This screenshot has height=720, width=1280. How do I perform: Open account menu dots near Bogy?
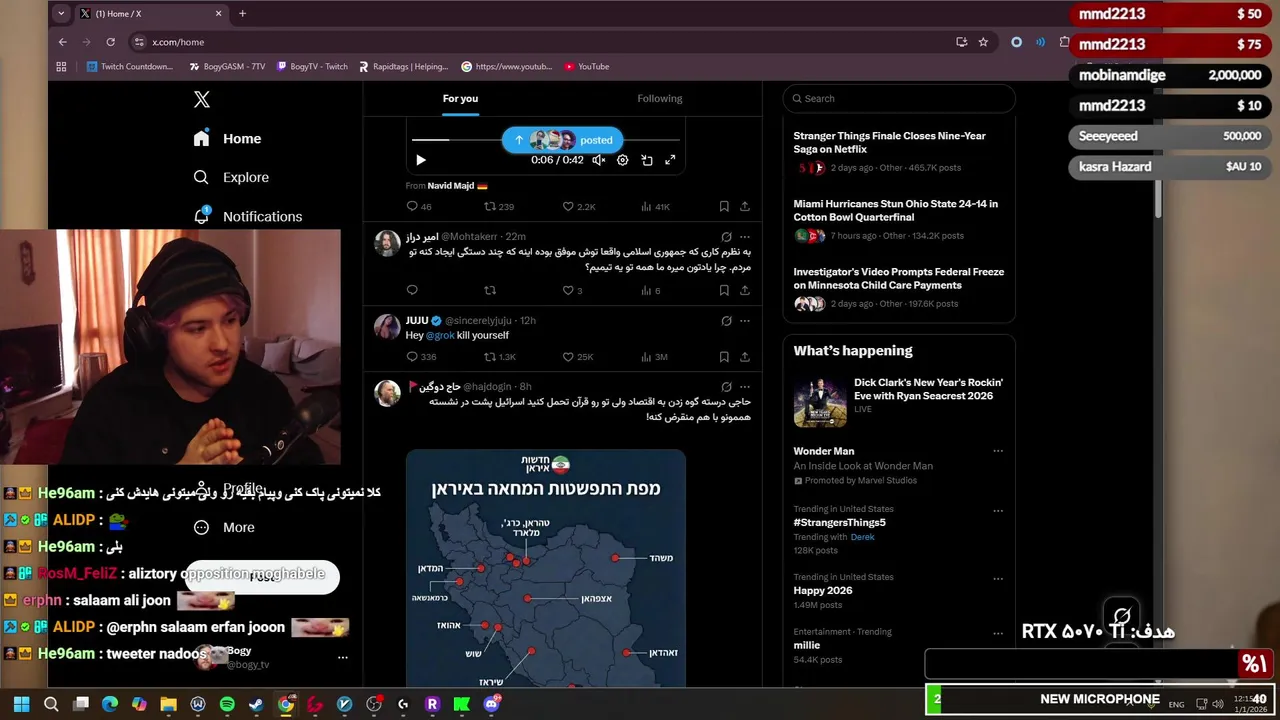[343, 657]
